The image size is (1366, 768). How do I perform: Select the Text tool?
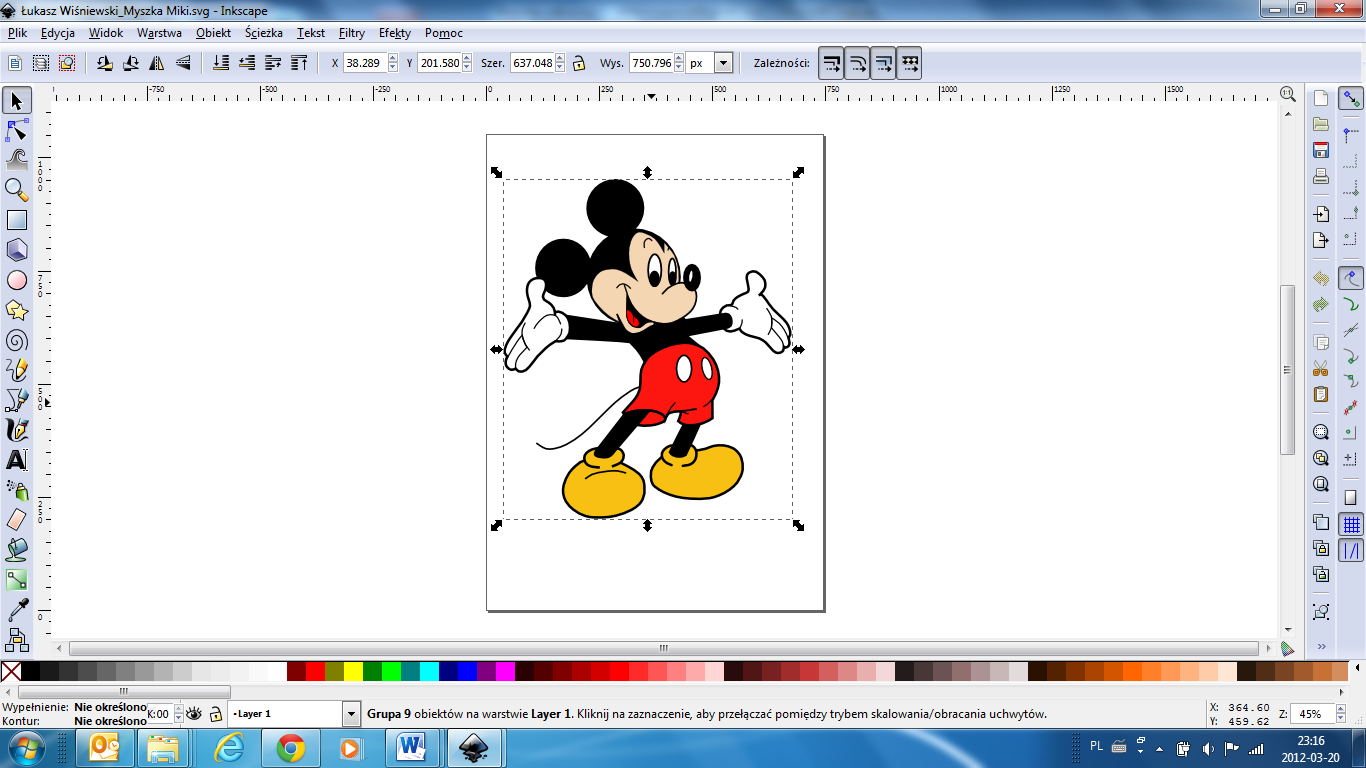pos(17,460)
